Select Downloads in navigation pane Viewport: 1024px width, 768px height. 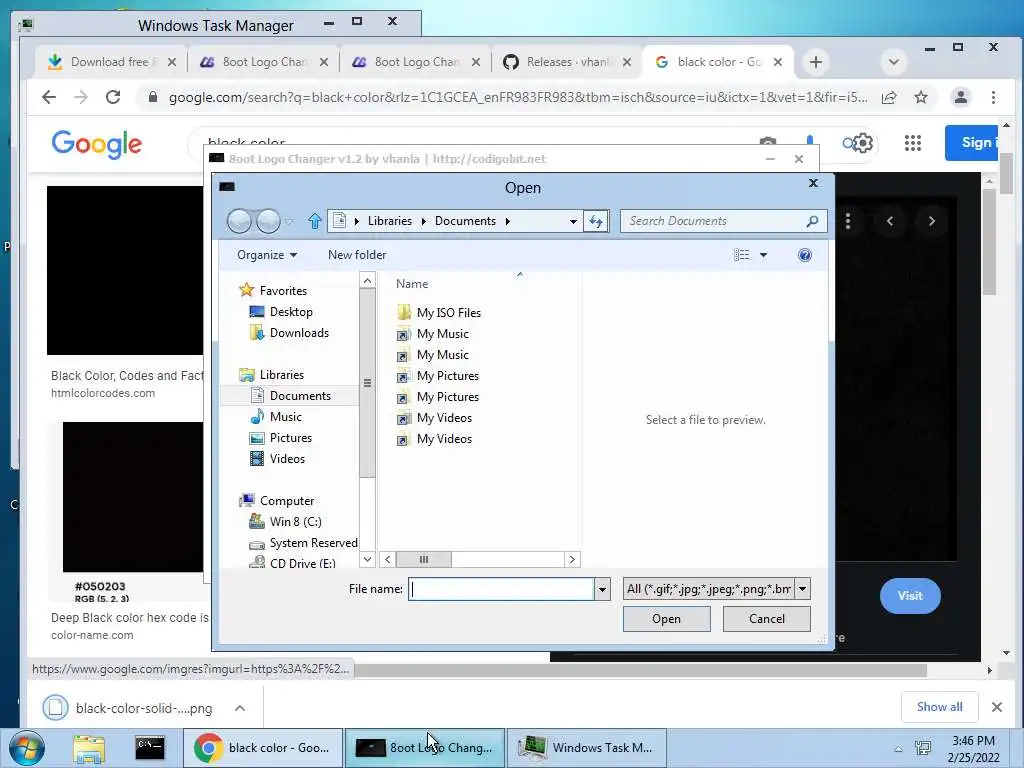(299, 332)
